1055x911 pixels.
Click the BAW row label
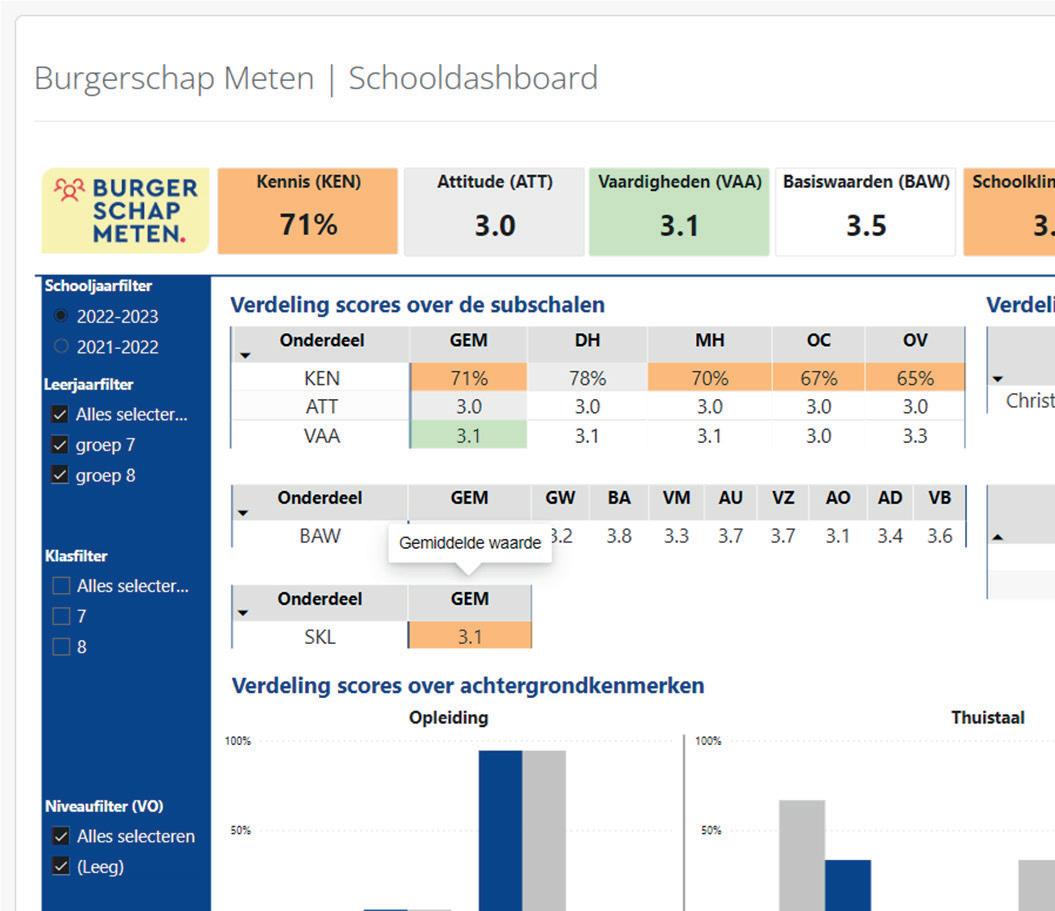320,536
